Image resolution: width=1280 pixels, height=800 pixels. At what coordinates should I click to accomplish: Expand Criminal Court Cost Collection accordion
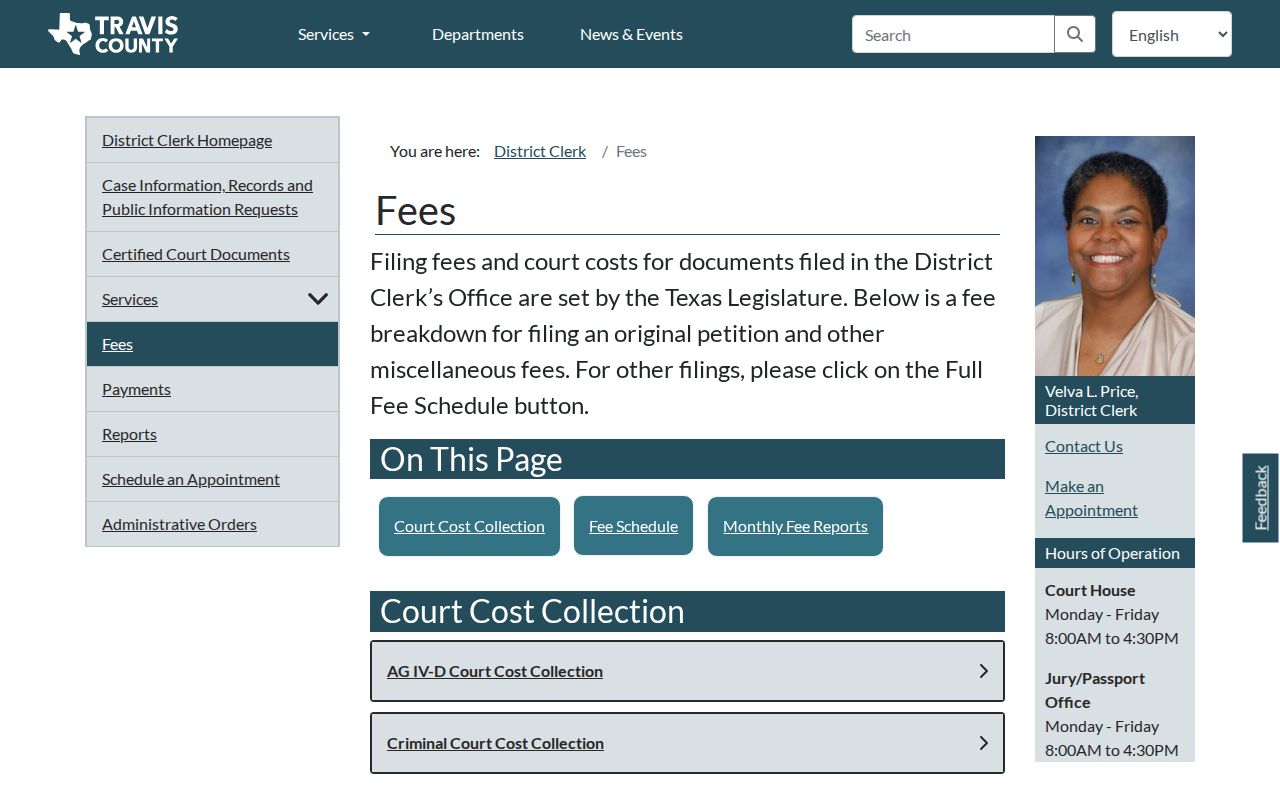687,743
